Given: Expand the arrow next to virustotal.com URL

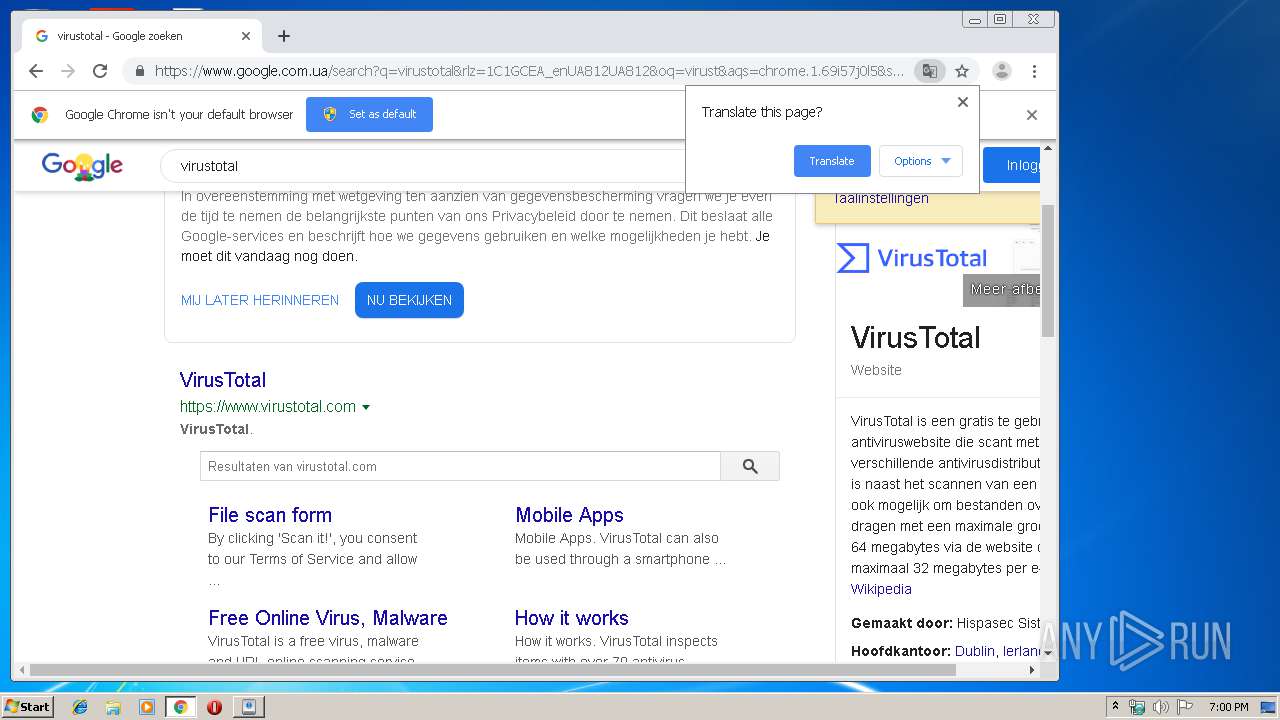Looking at the screenshot, I should click(366, 407).
